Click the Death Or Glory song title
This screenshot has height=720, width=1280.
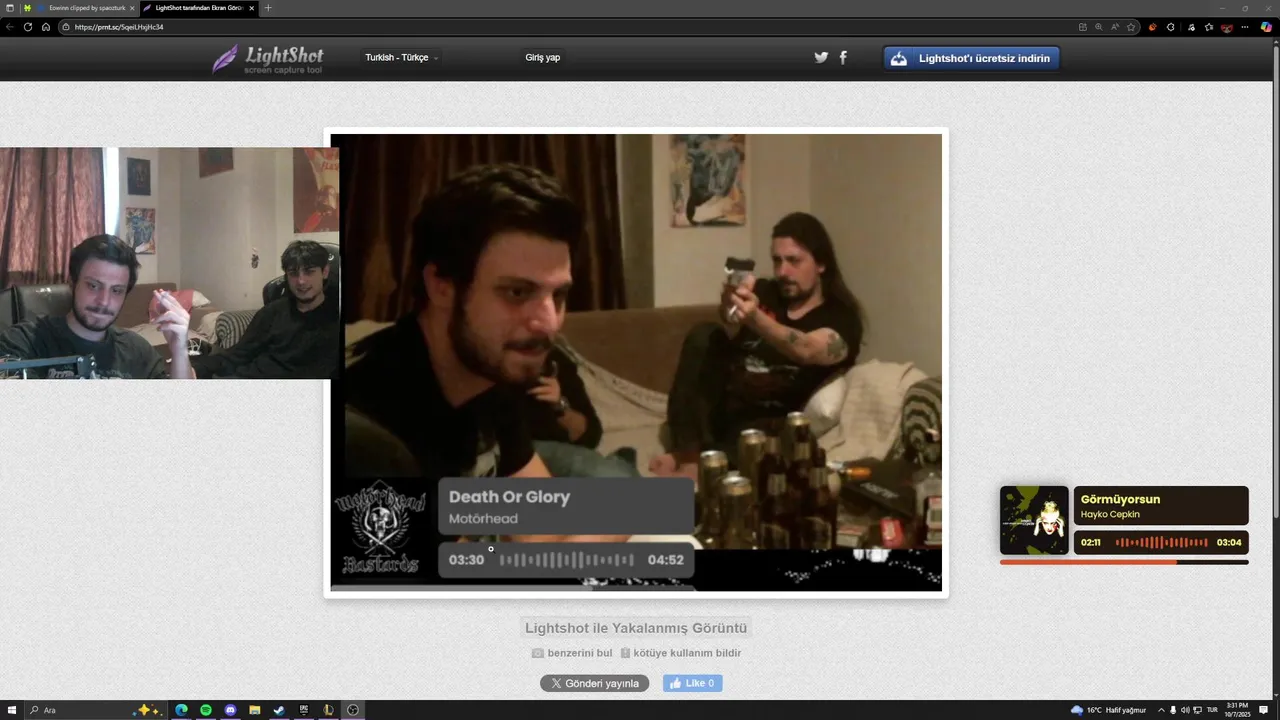click(x=509, y=497)
